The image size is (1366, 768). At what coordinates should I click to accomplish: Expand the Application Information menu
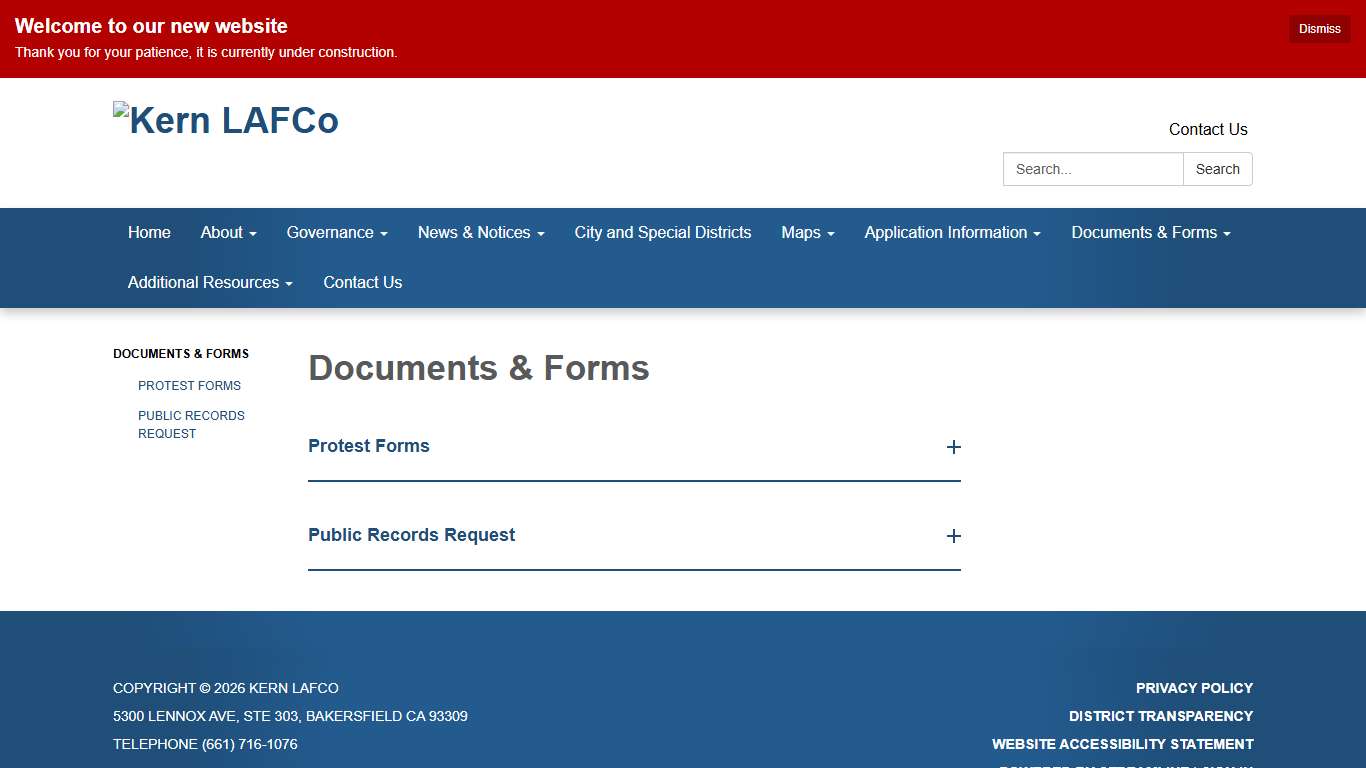point(951,232)
